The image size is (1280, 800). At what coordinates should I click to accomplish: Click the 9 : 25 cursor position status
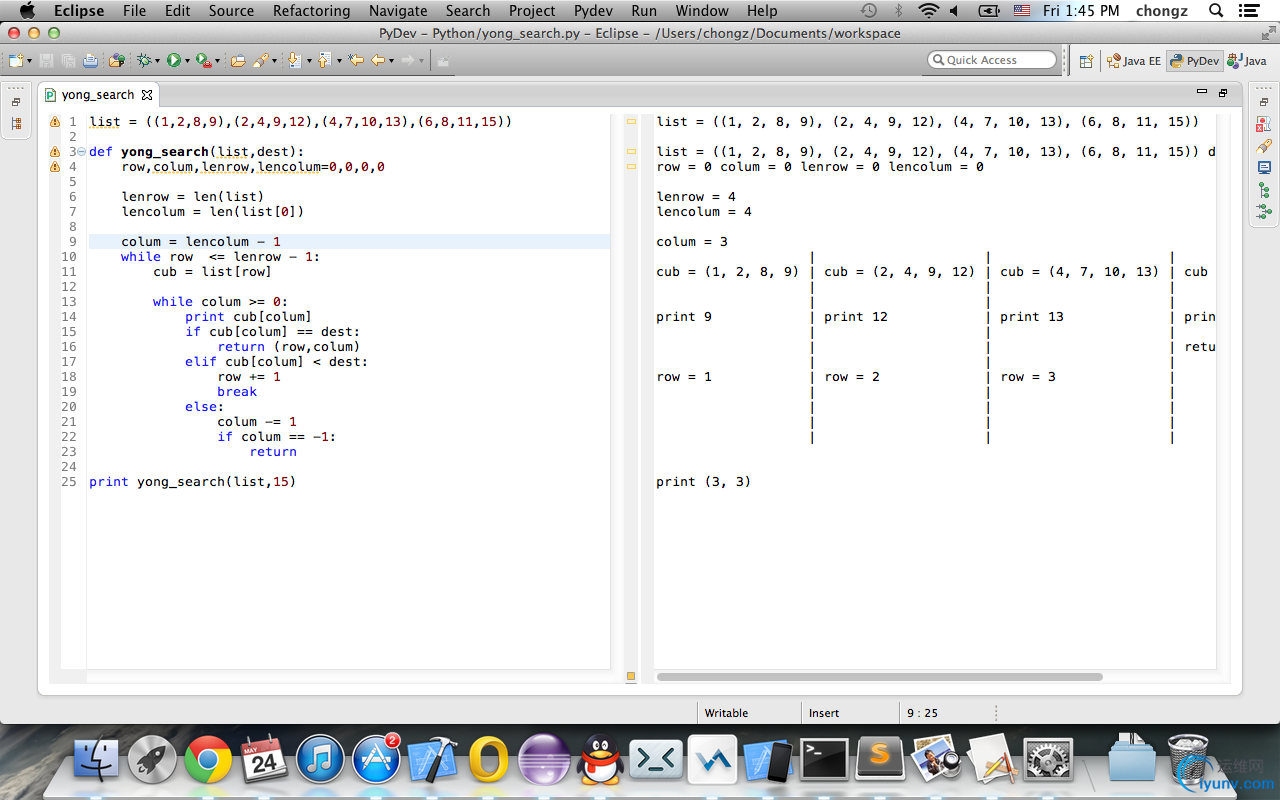(x=922, y=713)
